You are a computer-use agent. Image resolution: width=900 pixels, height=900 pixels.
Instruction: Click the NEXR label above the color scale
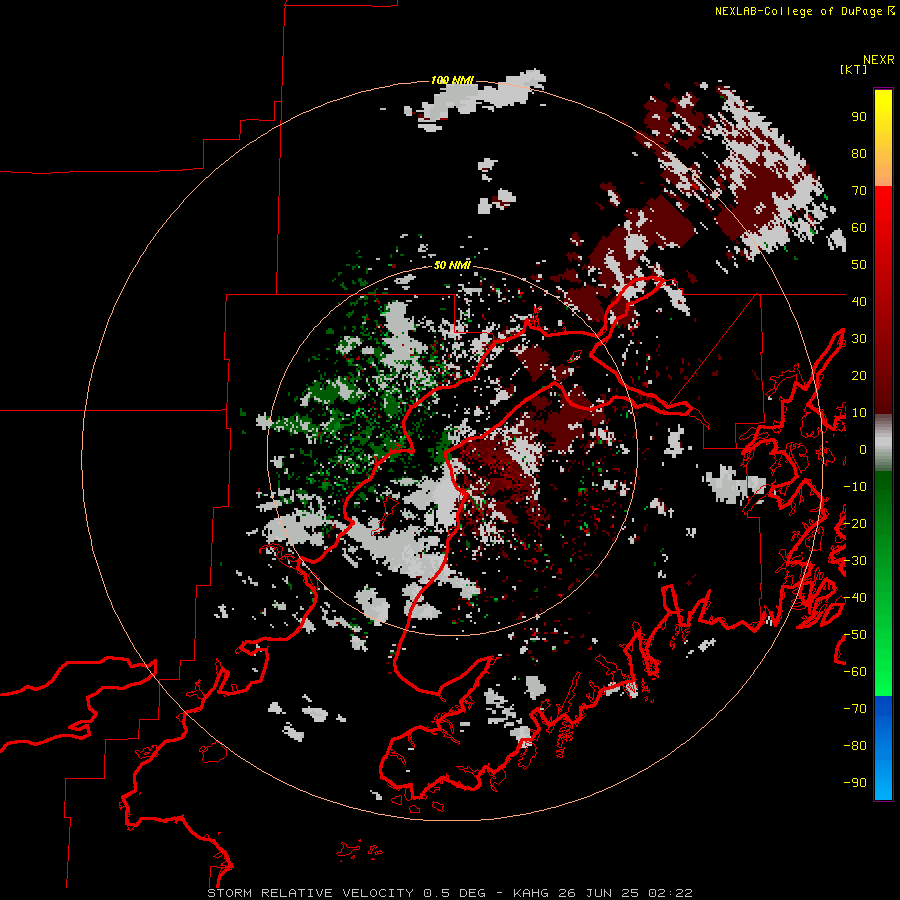[x=879, y=59]
